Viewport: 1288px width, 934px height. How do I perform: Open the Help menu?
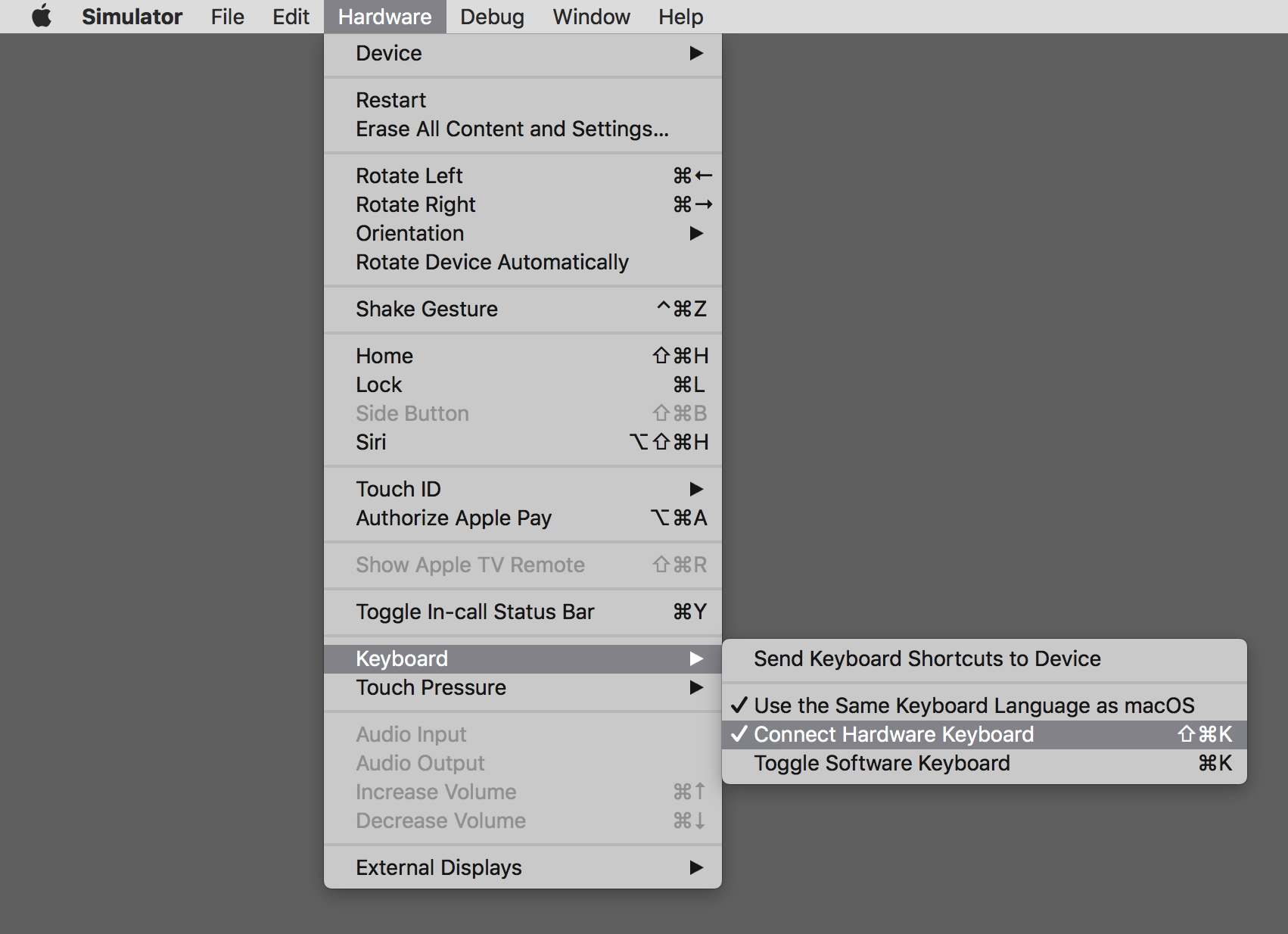point(680,16)
